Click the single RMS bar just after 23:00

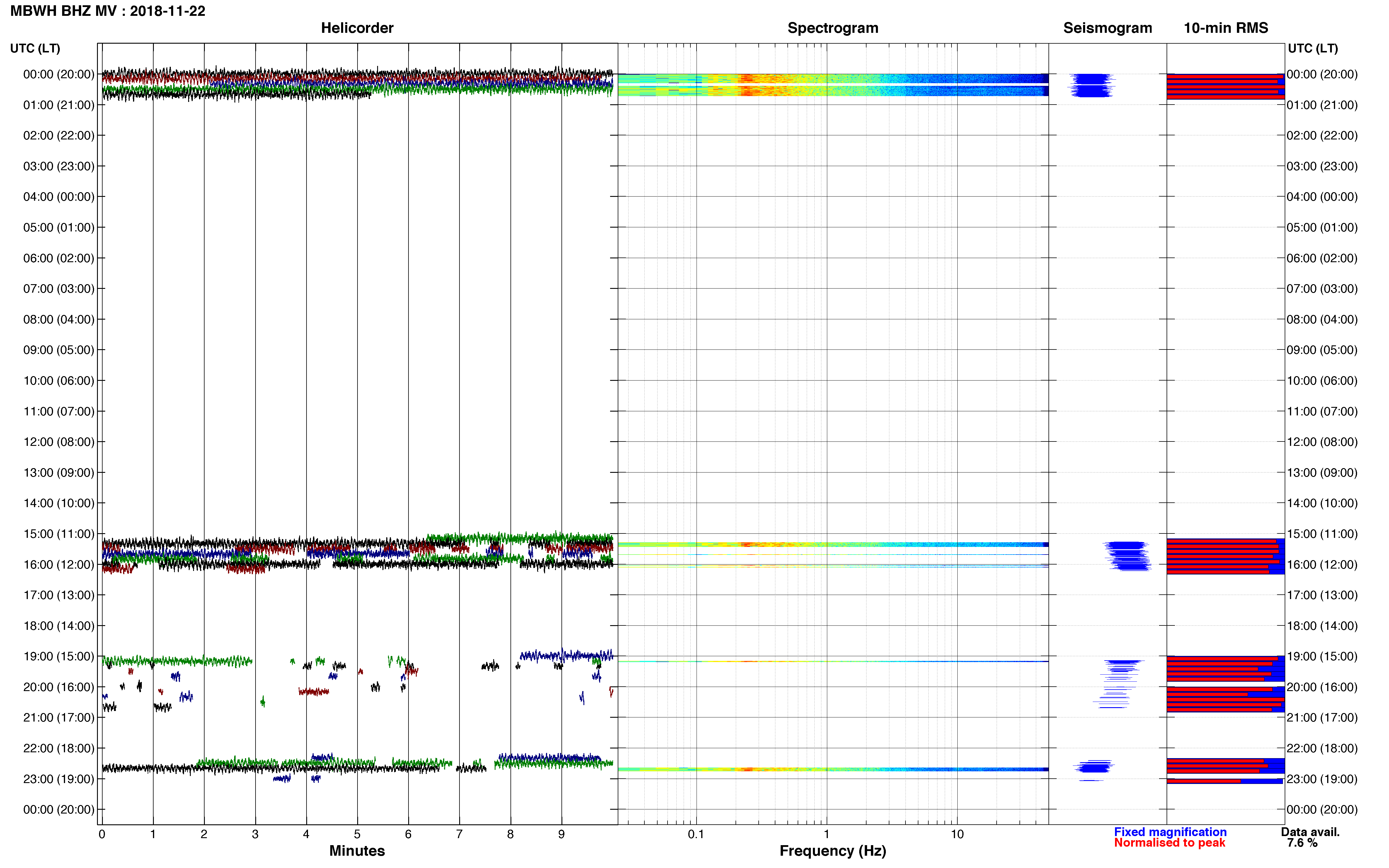(1225, 781)
